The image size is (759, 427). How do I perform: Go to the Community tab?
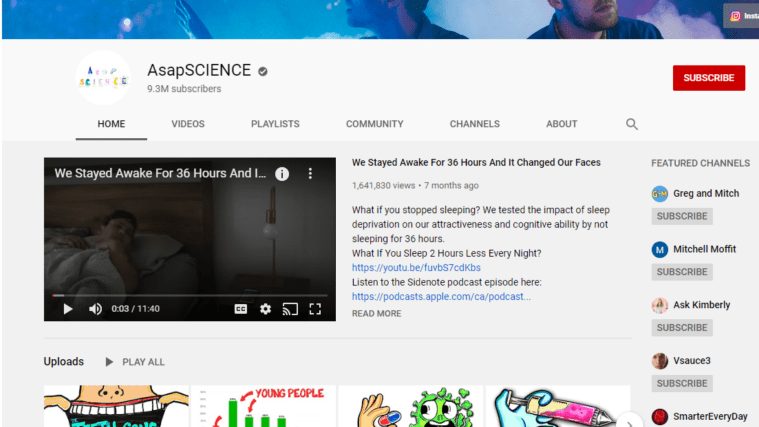pos(374,124)
